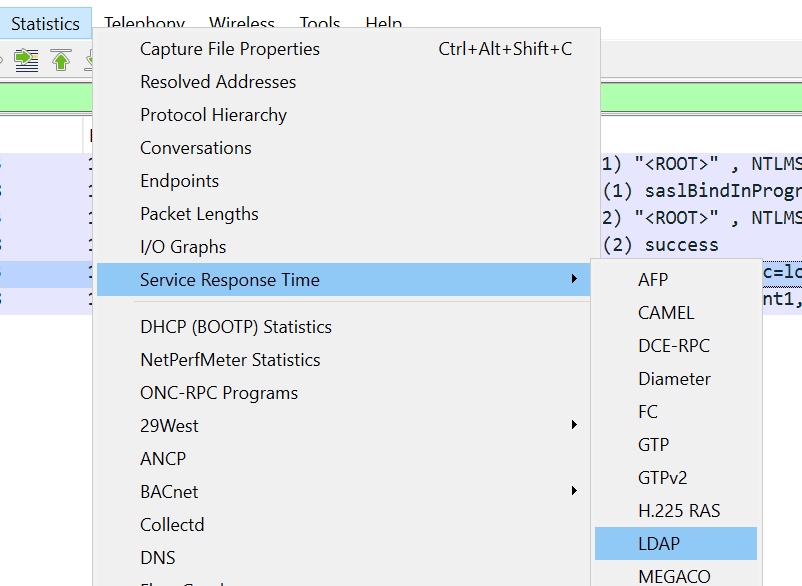Viewport: 802px width, 586px height.
Task: Open the Statistics menu
Action: tap(46, 24)
